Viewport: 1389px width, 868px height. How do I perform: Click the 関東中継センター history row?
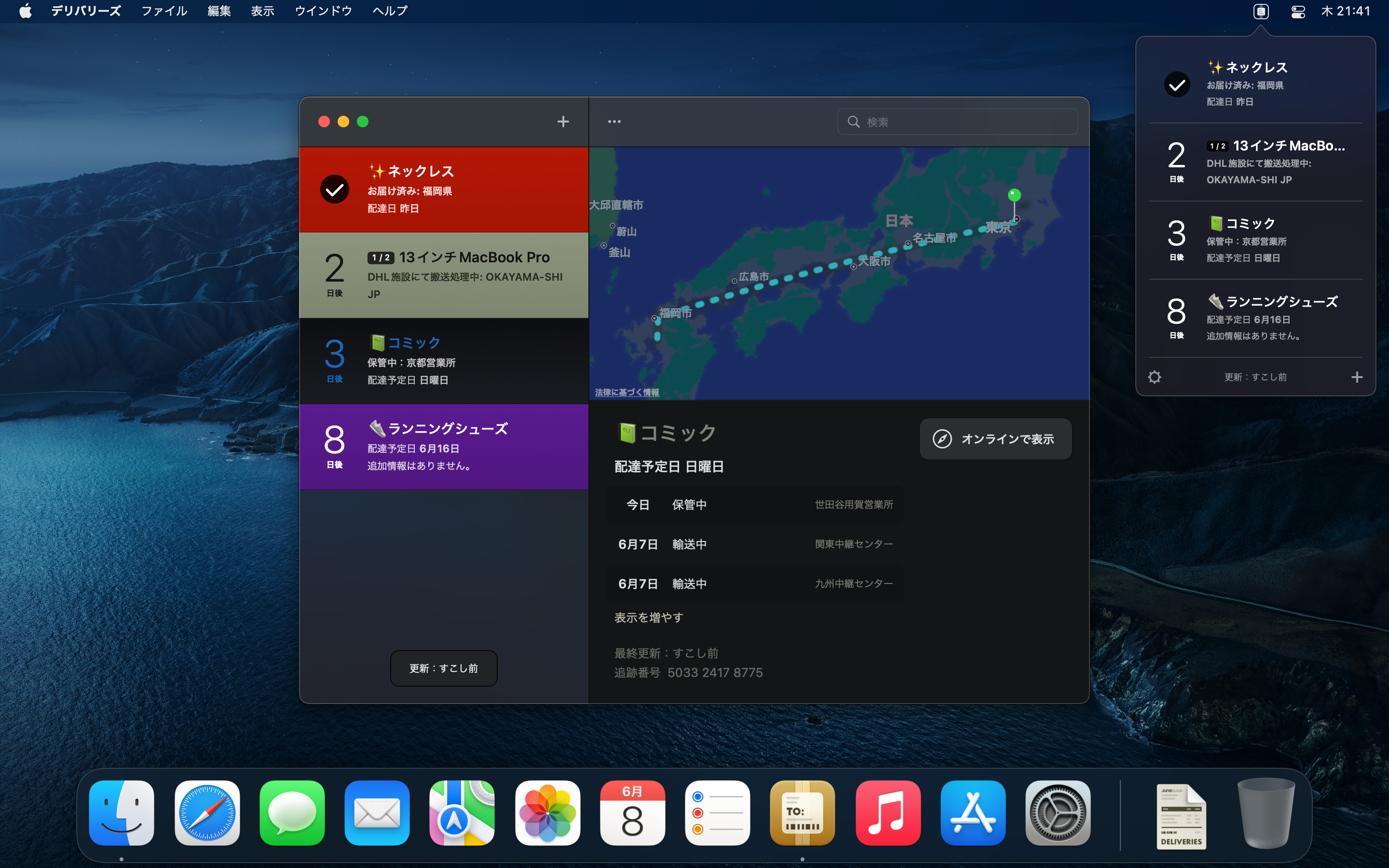[x=755, y=544]
